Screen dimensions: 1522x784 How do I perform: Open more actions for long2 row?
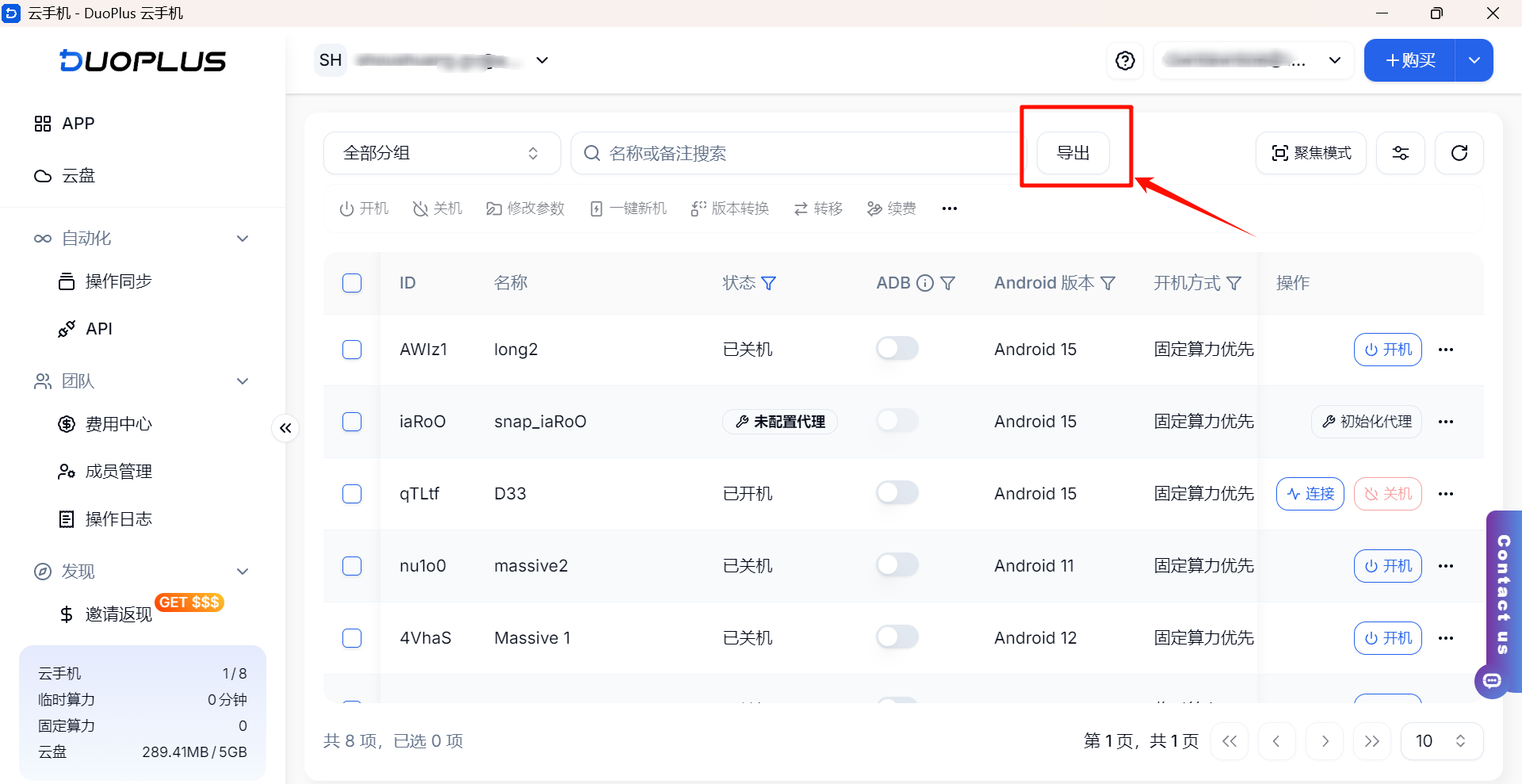1446,350
